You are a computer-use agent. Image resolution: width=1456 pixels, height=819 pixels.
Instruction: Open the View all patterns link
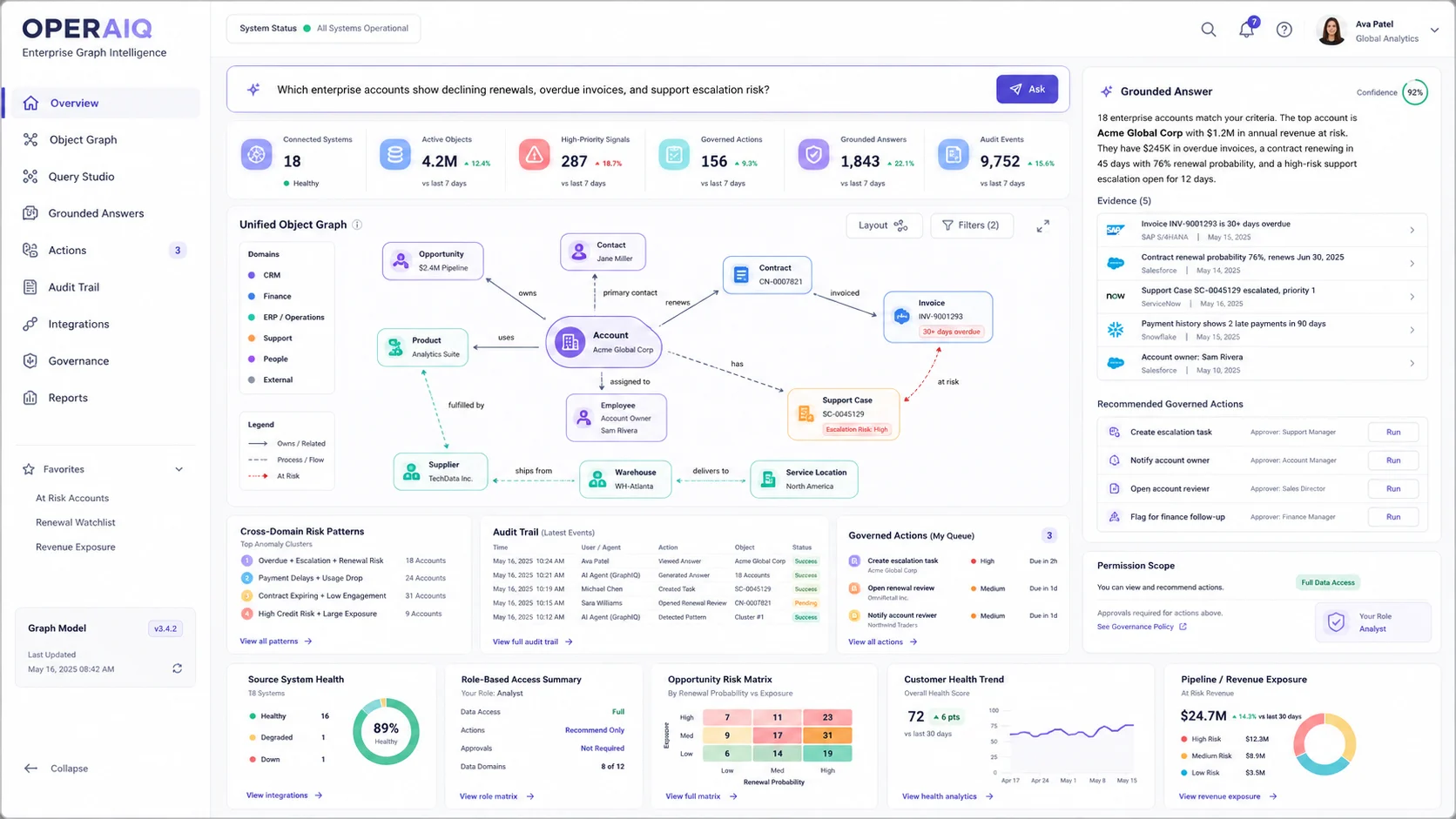pos(276,641)
